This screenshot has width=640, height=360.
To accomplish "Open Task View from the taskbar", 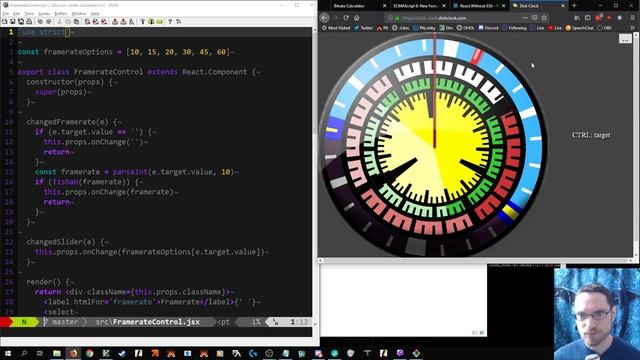I will (40, 353).
